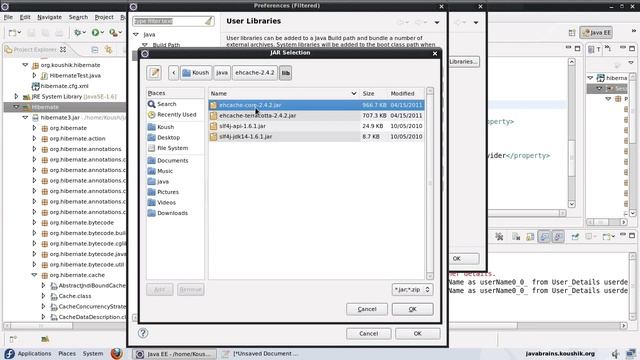Navigate to Koush folder in path bar
Screen dimensions: 640x360
pos(196,73)
